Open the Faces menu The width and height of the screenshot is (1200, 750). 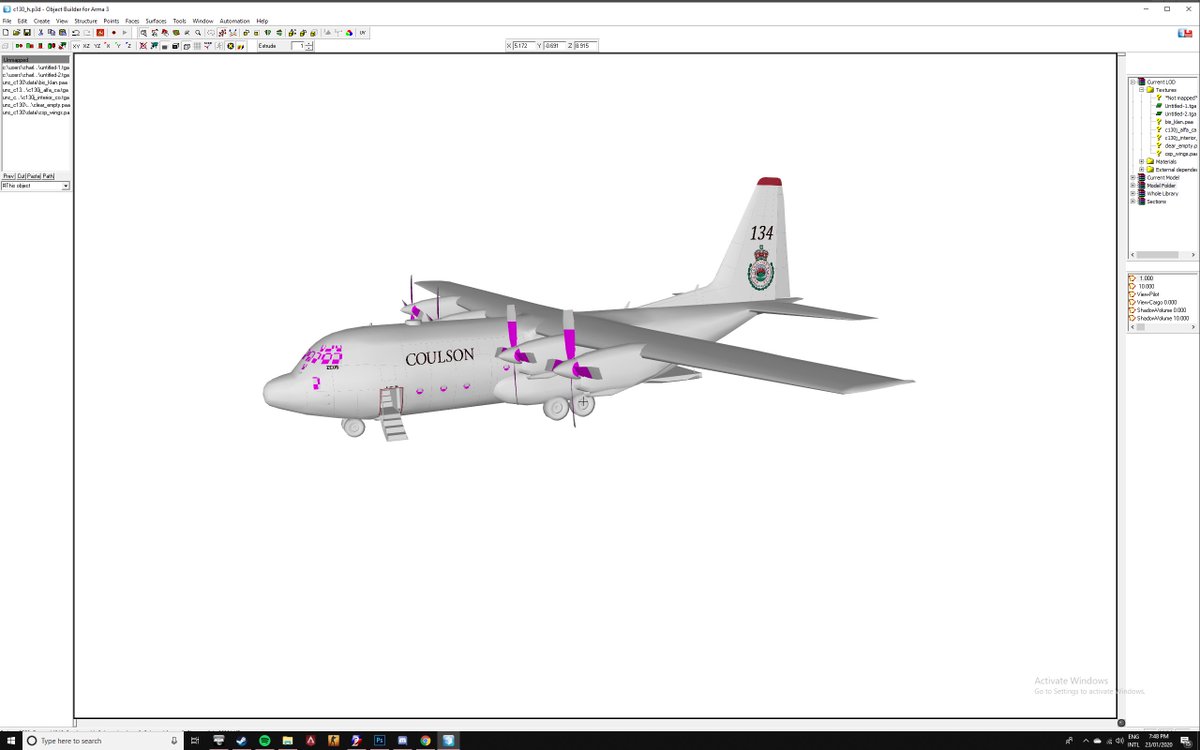(132, 20)
